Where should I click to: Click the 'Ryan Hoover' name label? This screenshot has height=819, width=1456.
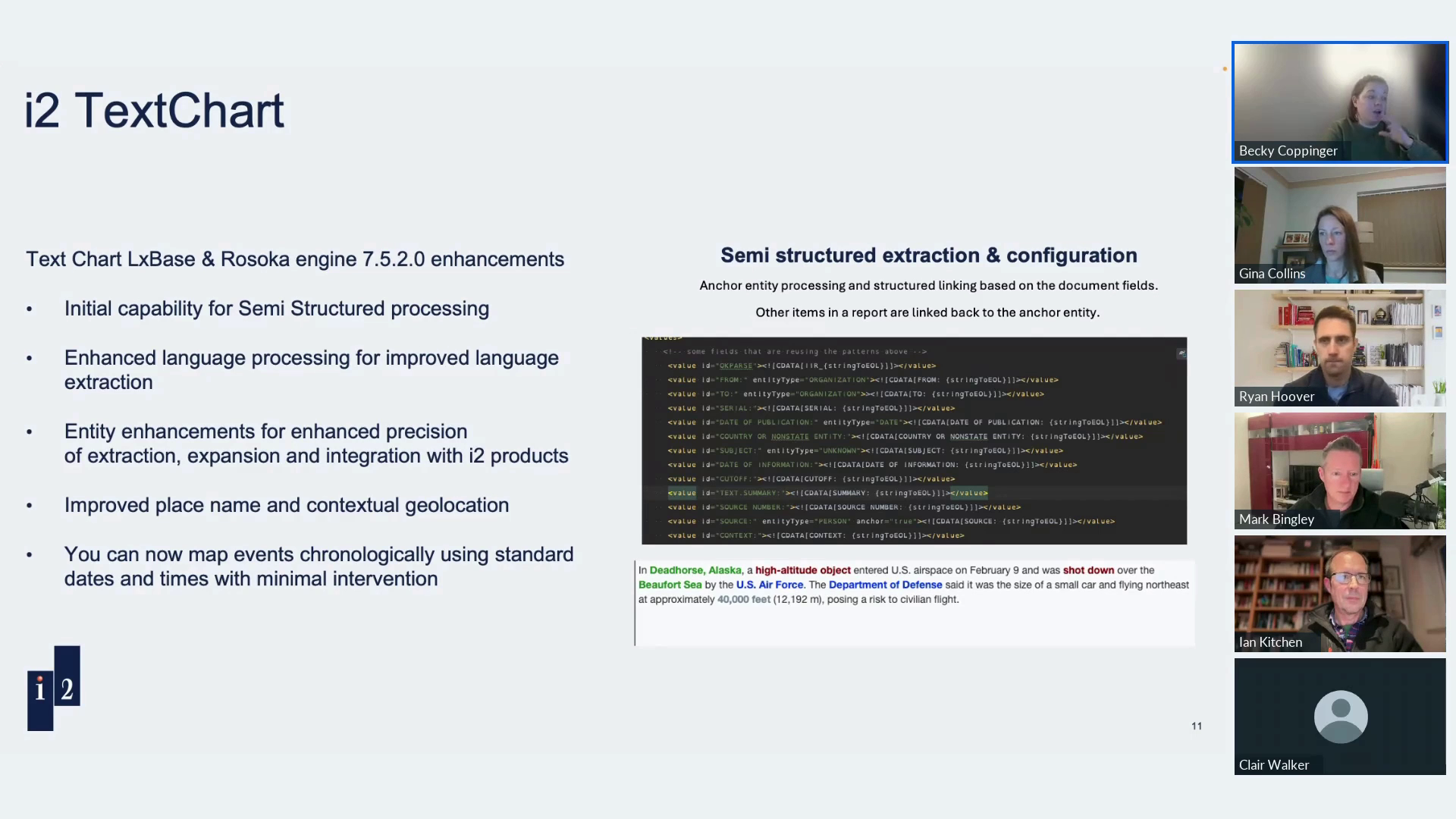(x=1276, y=397)
